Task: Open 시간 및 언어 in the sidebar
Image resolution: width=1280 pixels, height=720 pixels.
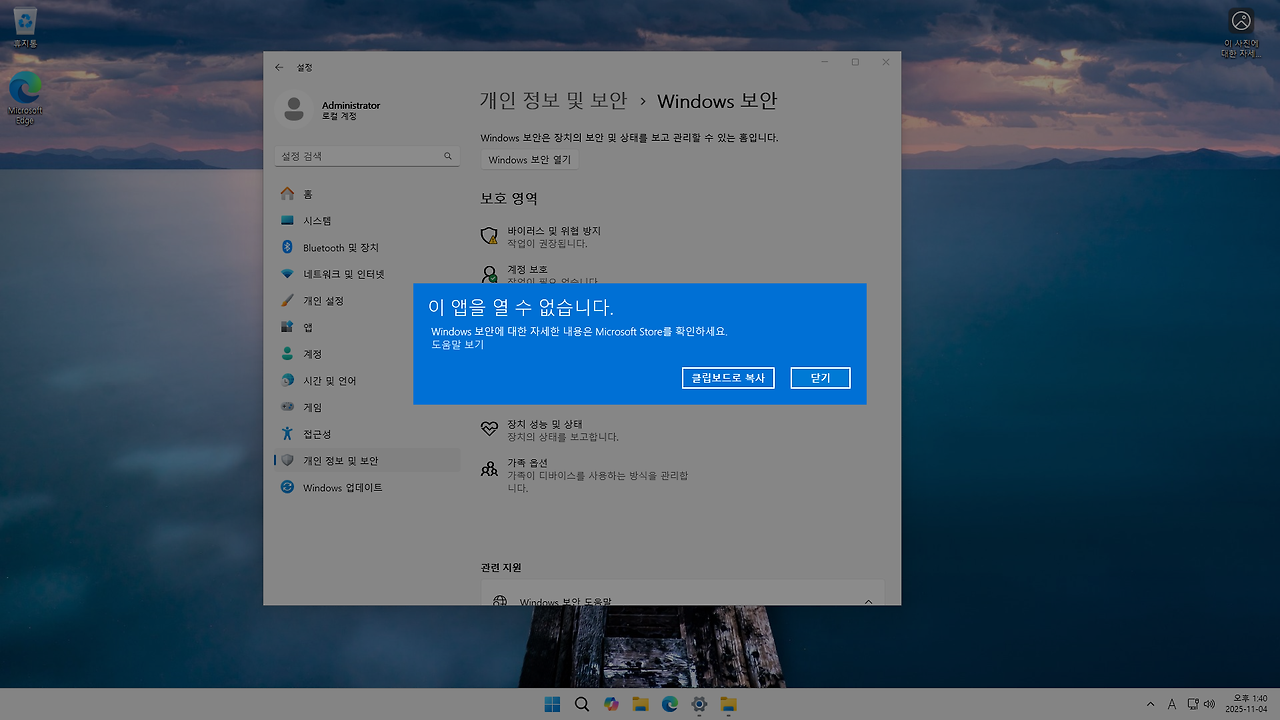Action: (367, 381)
